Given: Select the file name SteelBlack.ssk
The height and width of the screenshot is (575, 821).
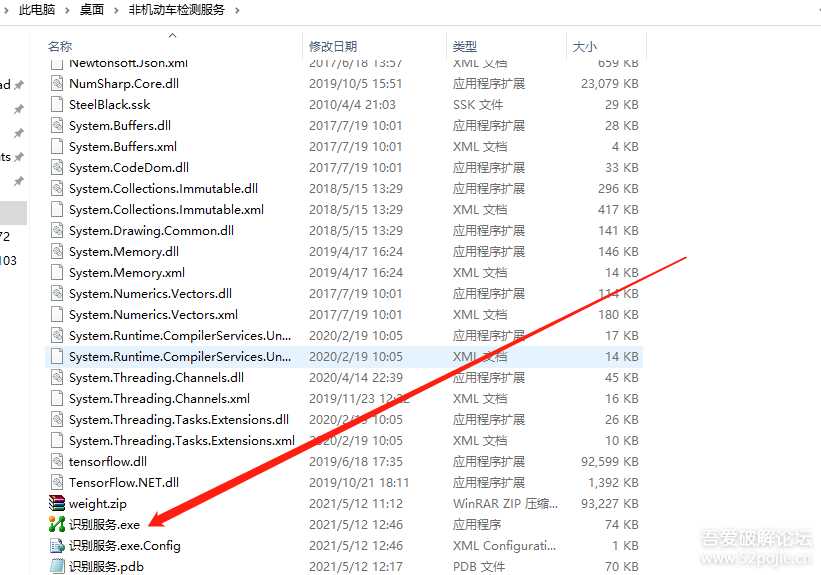Looking at the screenshot, I should [x=109, y=105].
